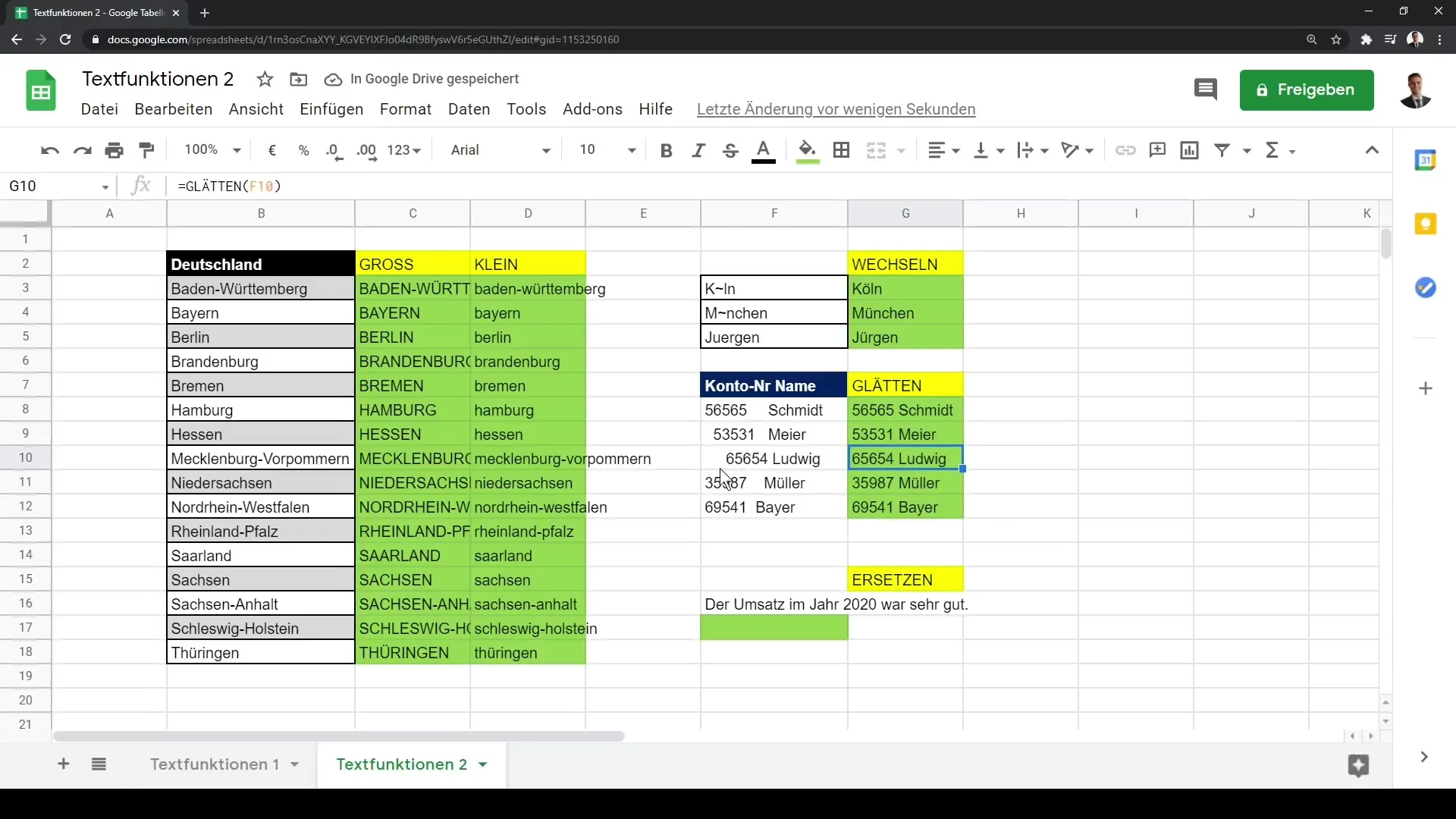Increase decimal places
The height and width of the screenshot is (819, 1456).
point(367,150)
